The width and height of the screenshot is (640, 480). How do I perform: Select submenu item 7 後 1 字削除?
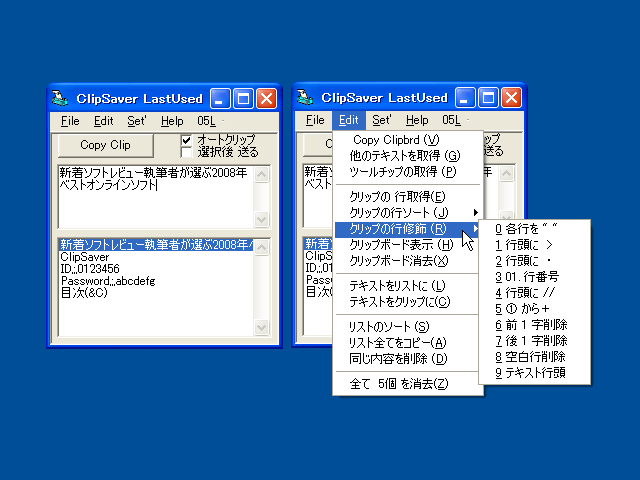click(534, 341)
